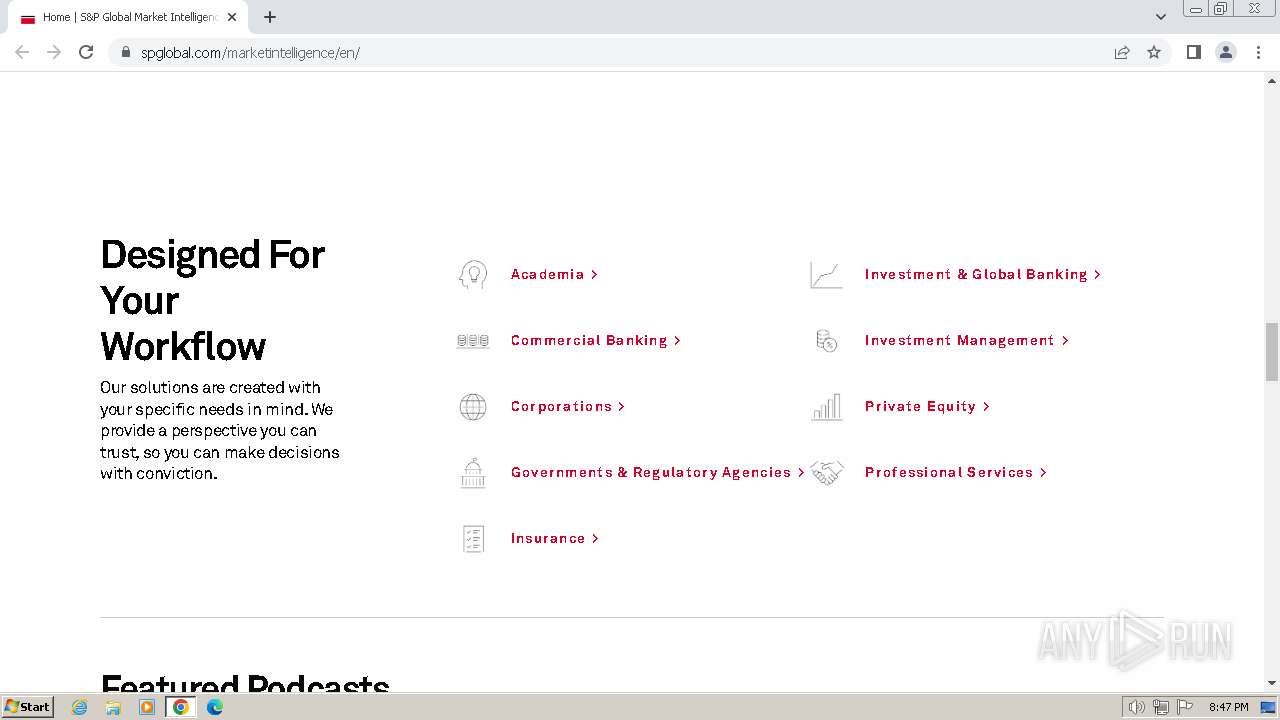Go back using browser back arrow
Viewport: 1280px width, 720px height.
click(22, 52)
